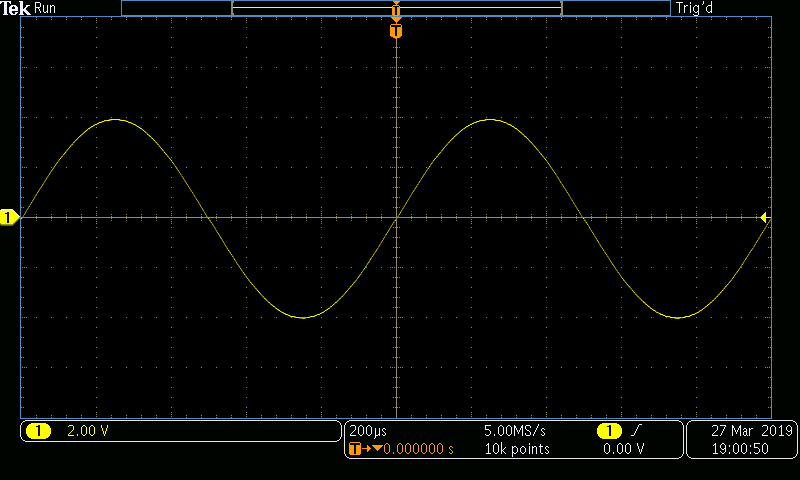Click the orange T icon beside delay readout
This screenshot has width=800, height=480.
pyautogui.click(x=353, y=449)
